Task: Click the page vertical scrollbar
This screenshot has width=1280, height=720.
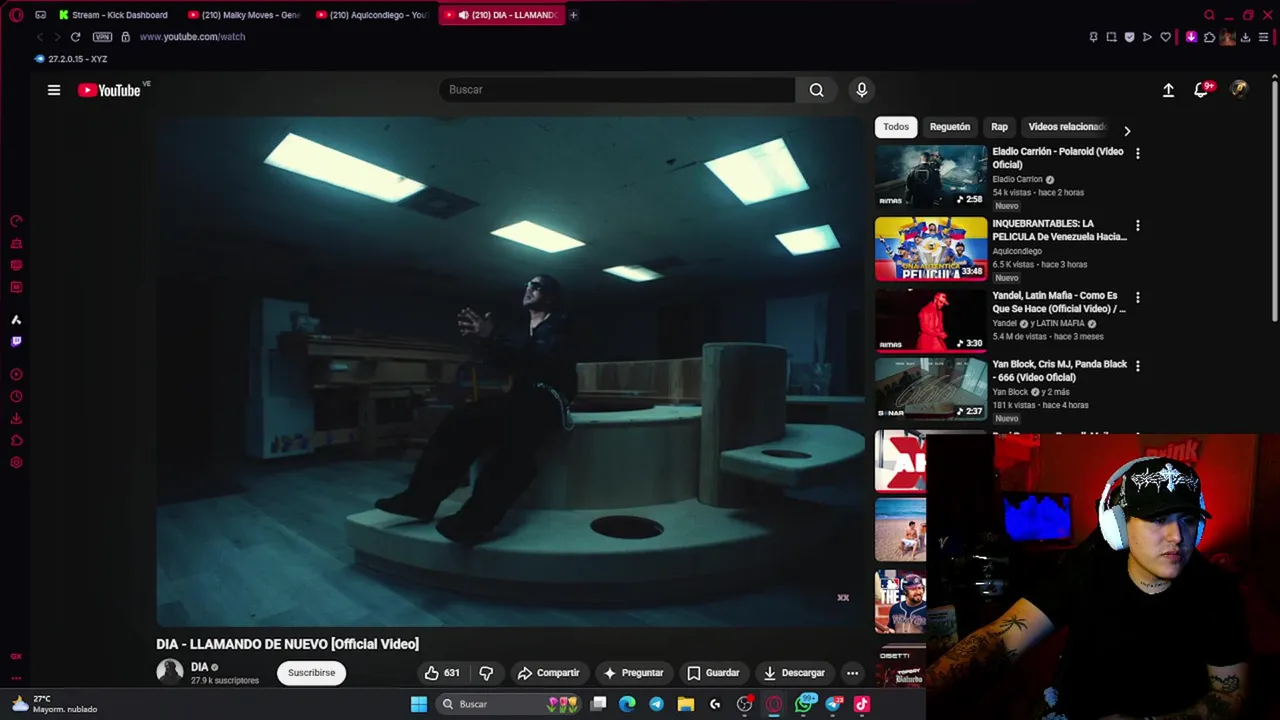Action: 1276,200
